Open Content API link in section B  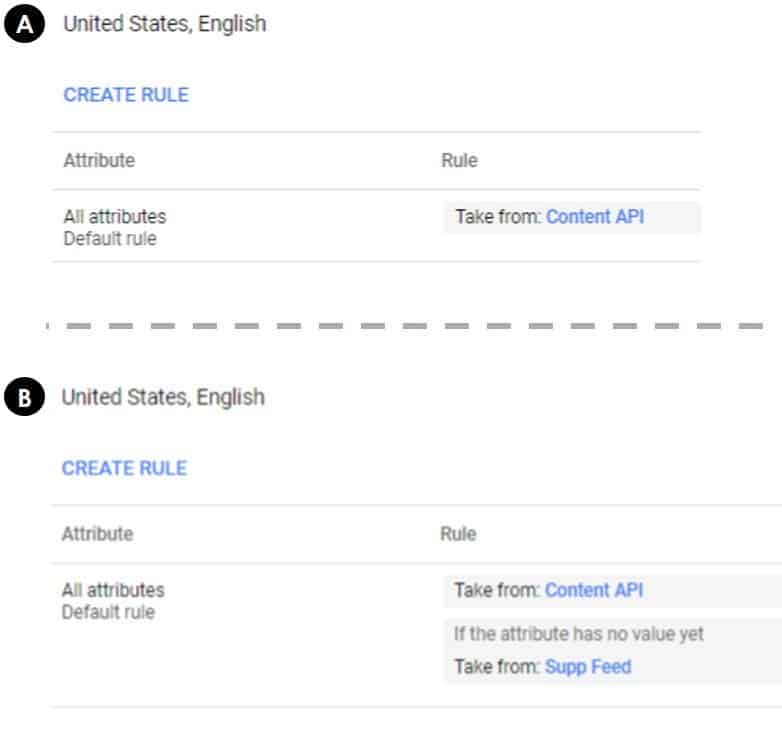click(594, 590)
